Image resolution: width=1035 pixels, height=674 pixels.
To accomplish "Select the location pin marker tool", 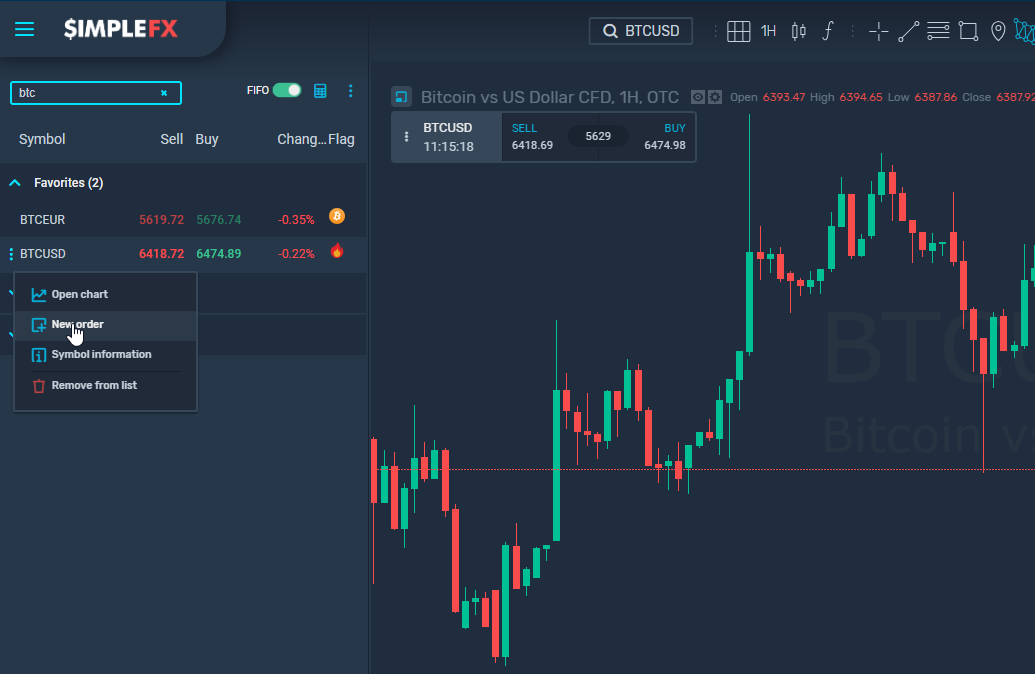I will pyautogui.click(x=997, y=31).
